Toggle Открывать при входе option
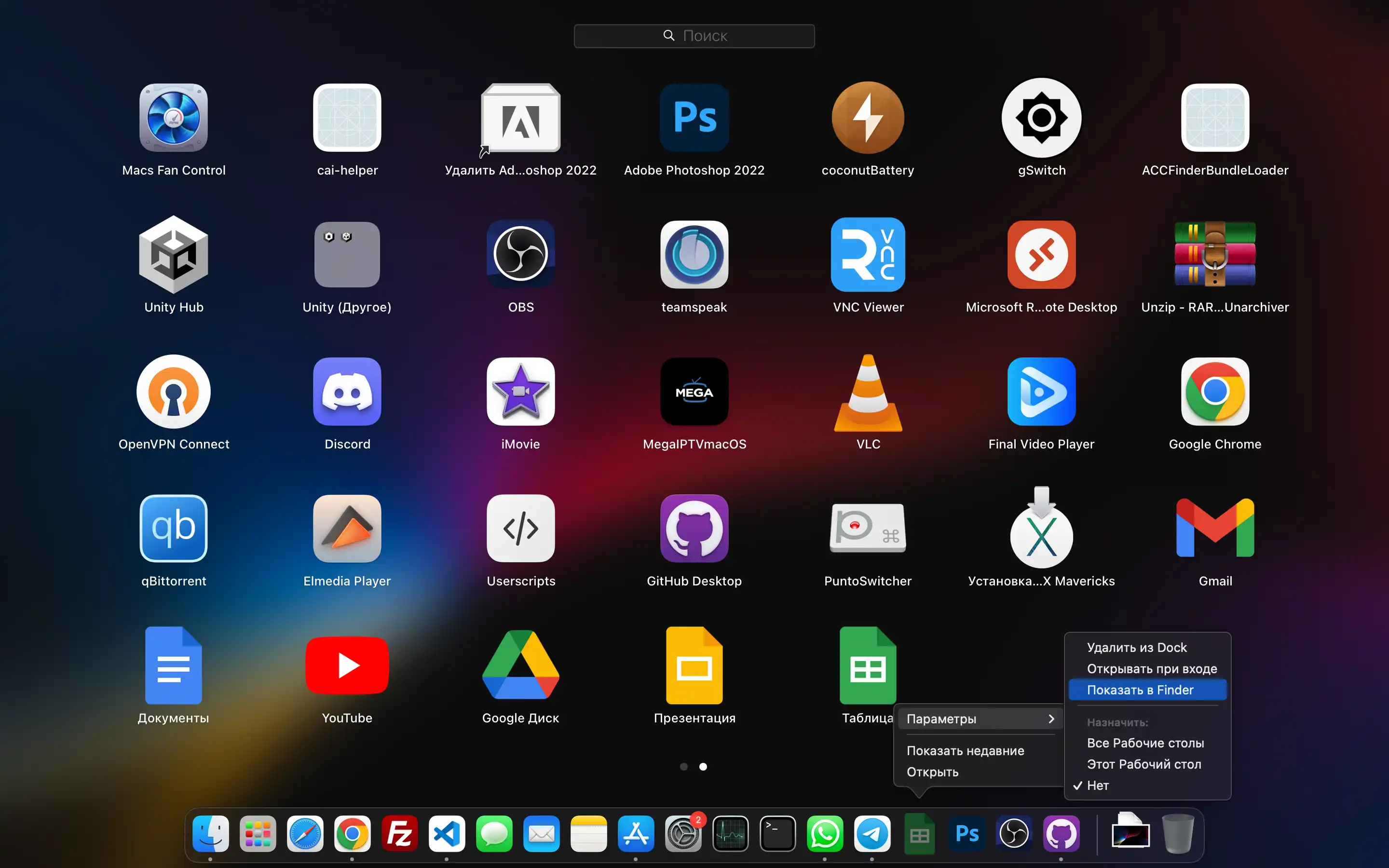The width and height of the screenshot is (1389, 868). (x=1147, y=668)
